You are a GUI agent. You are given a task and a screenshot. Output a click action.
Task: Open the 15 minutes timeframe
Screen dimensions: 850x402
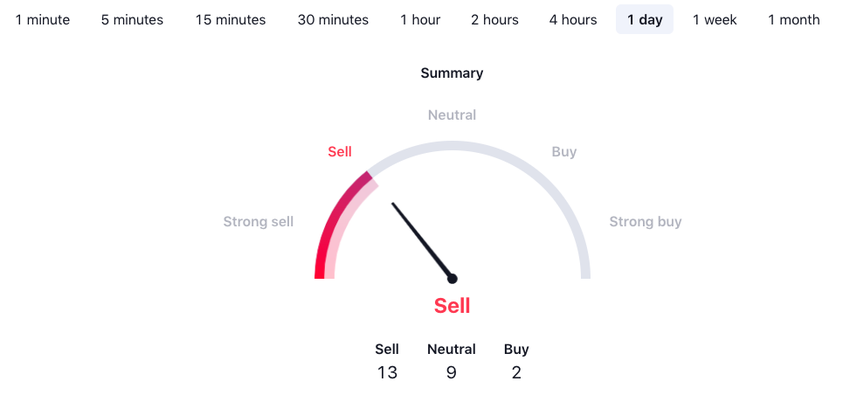pyautogui.click(x=231, y=20)
